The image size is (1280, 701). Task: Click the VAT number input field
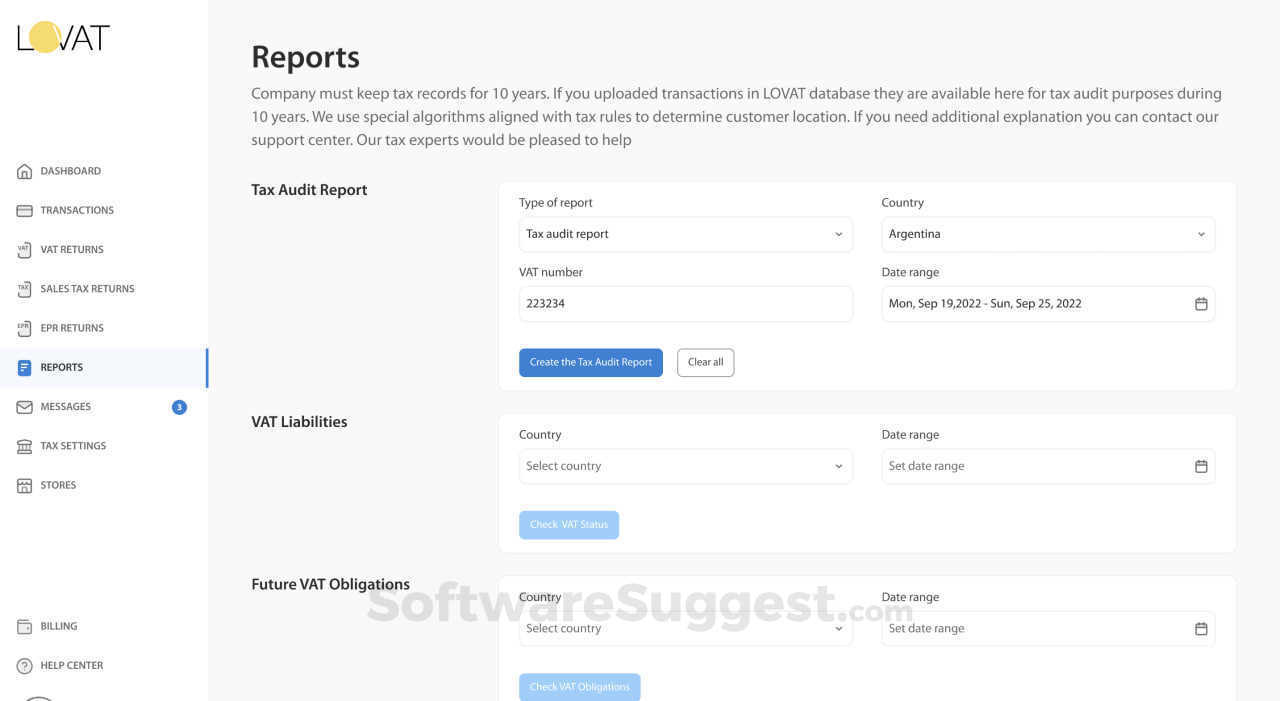tap(685, 304)
